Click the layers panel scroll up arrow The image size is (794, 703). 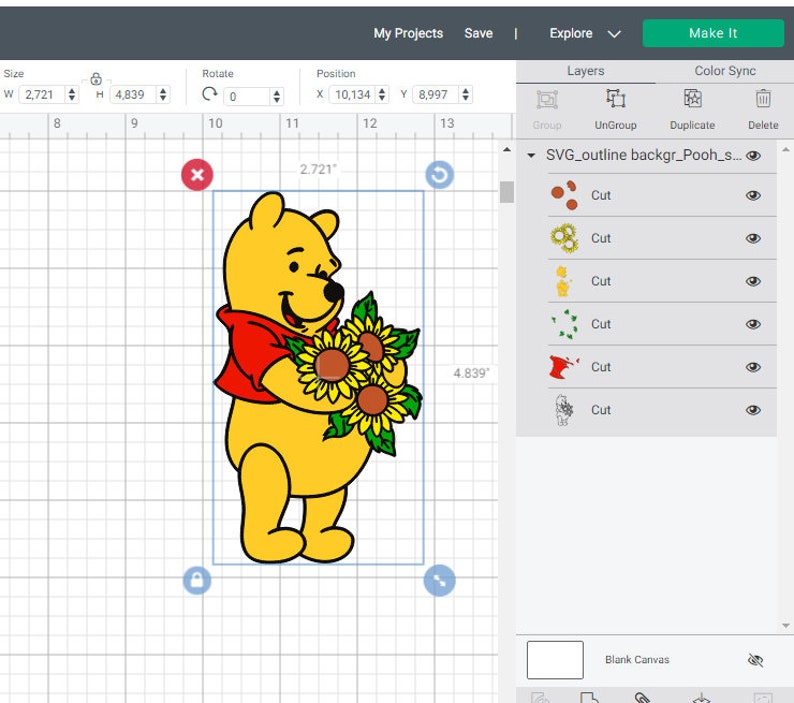785,150
